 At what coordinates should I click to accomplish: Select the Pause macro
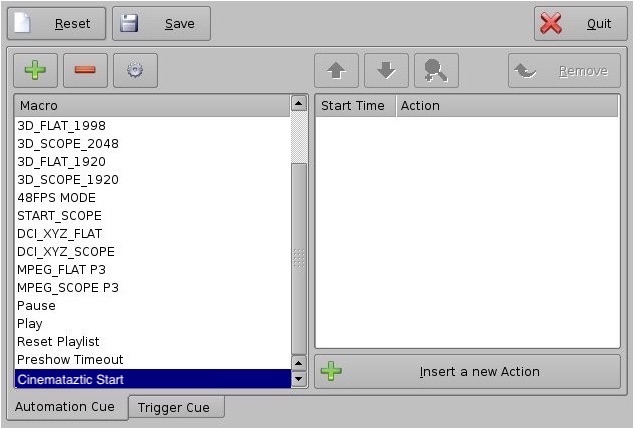[x=152, y=305]
